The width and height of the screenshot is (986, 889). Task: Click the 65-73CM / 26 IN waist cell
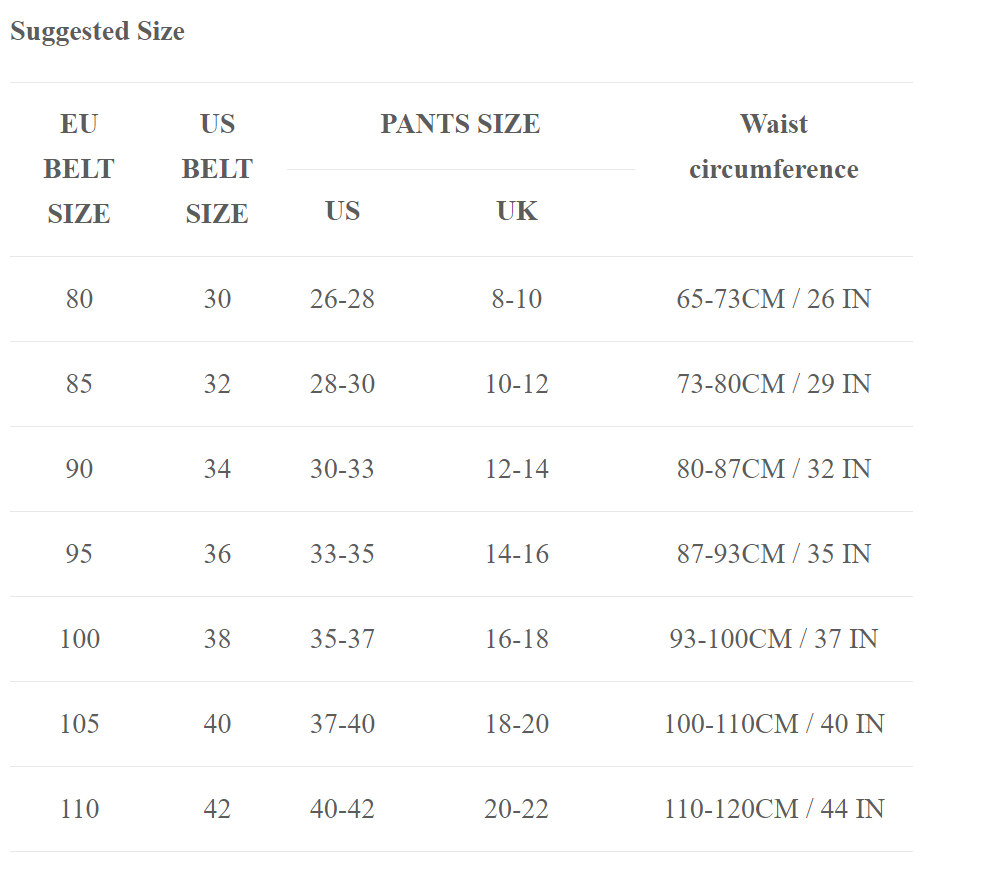[x=773, y=299]
